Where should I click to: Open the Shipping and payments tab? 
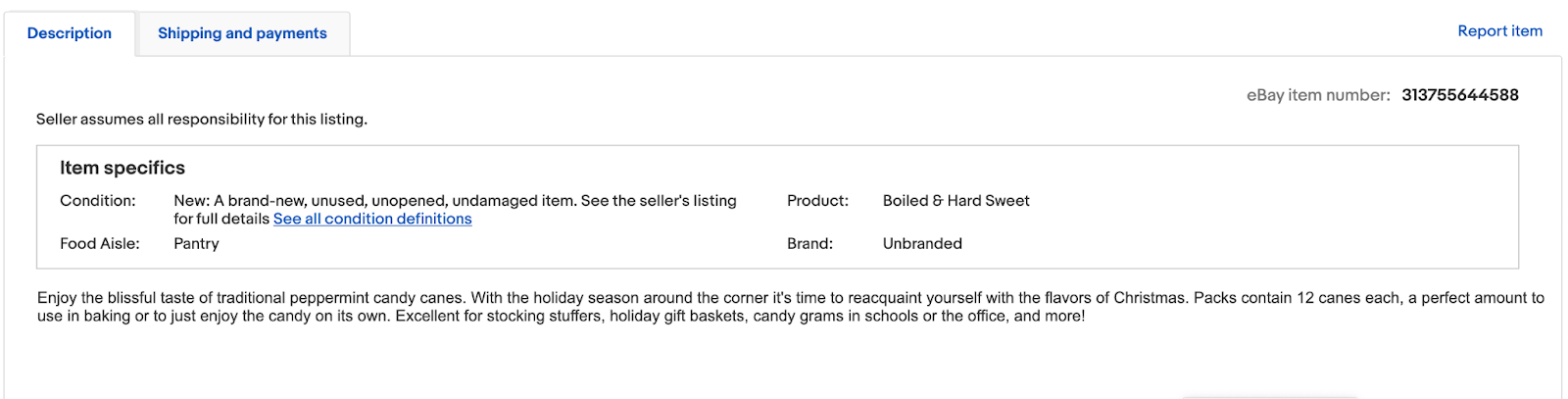coord(242,33)
